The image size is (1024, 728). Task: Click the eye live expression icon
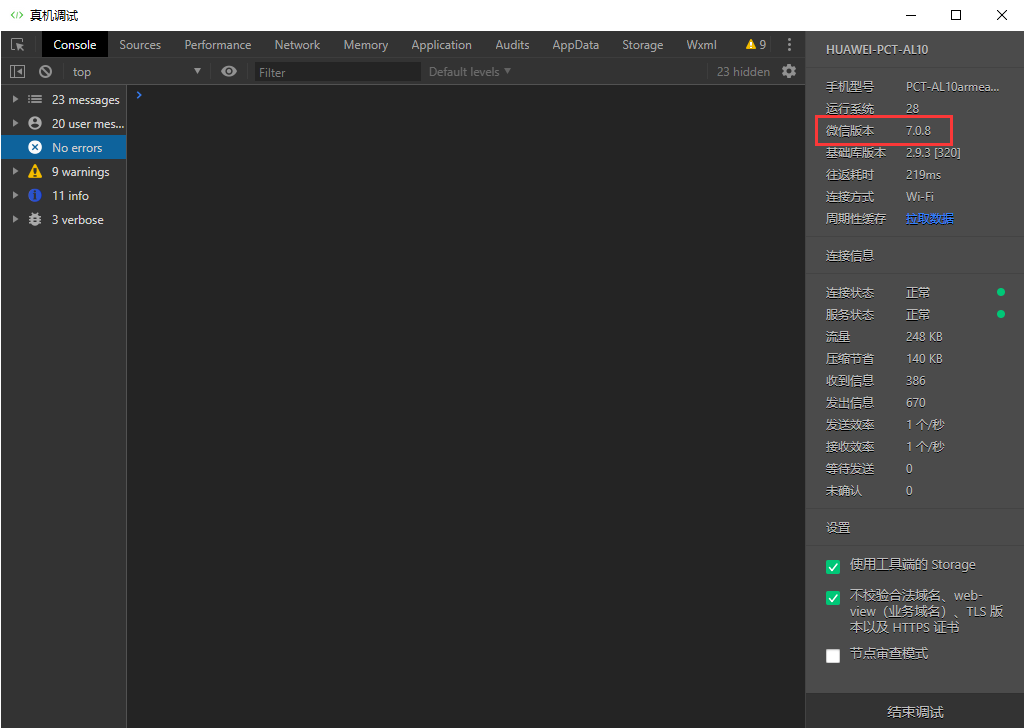click(x=229, y=71)
